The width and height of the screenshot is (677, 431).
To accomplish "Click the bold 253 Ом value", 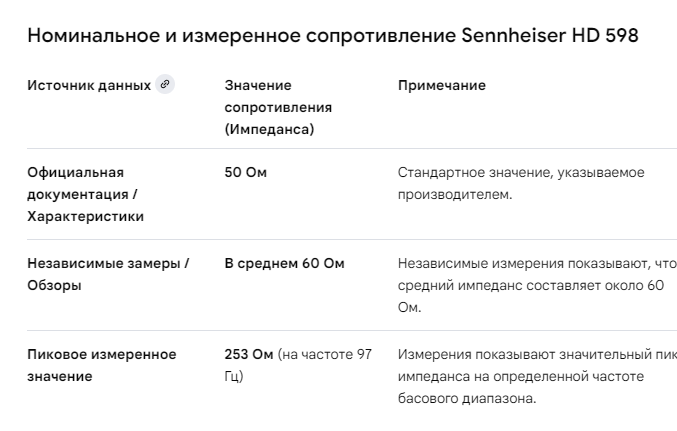I will point(248,355).
